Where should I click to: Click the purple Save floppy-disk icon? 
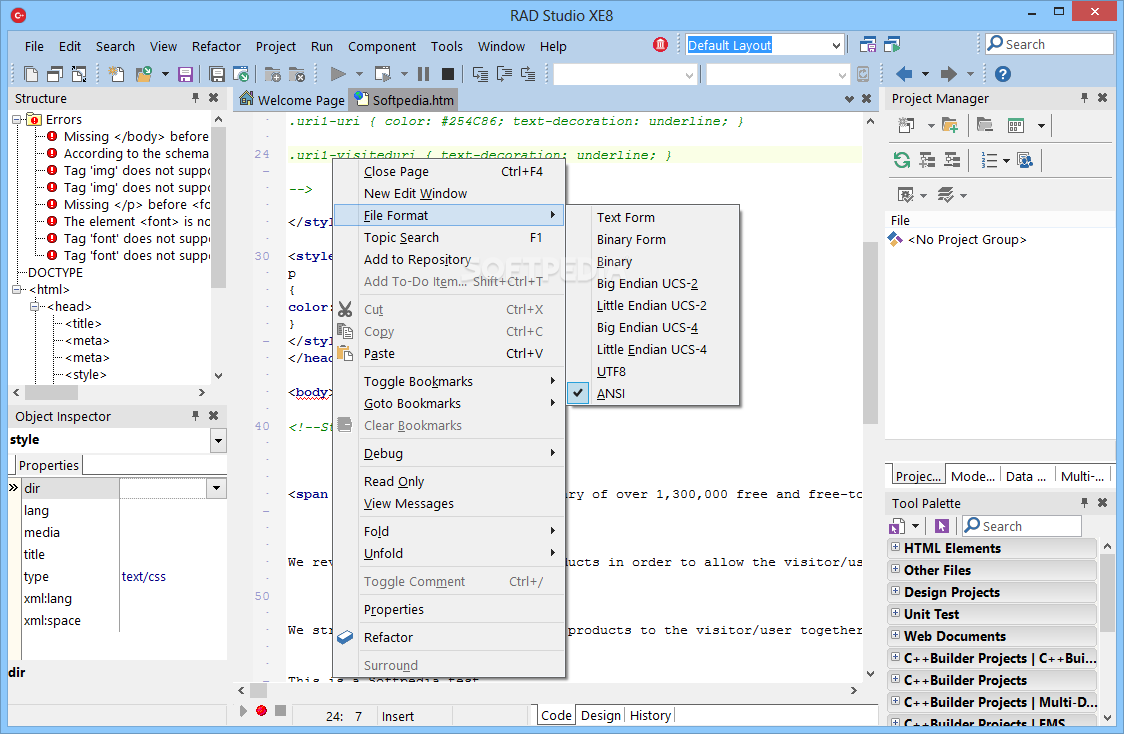(x=186, y=74)
